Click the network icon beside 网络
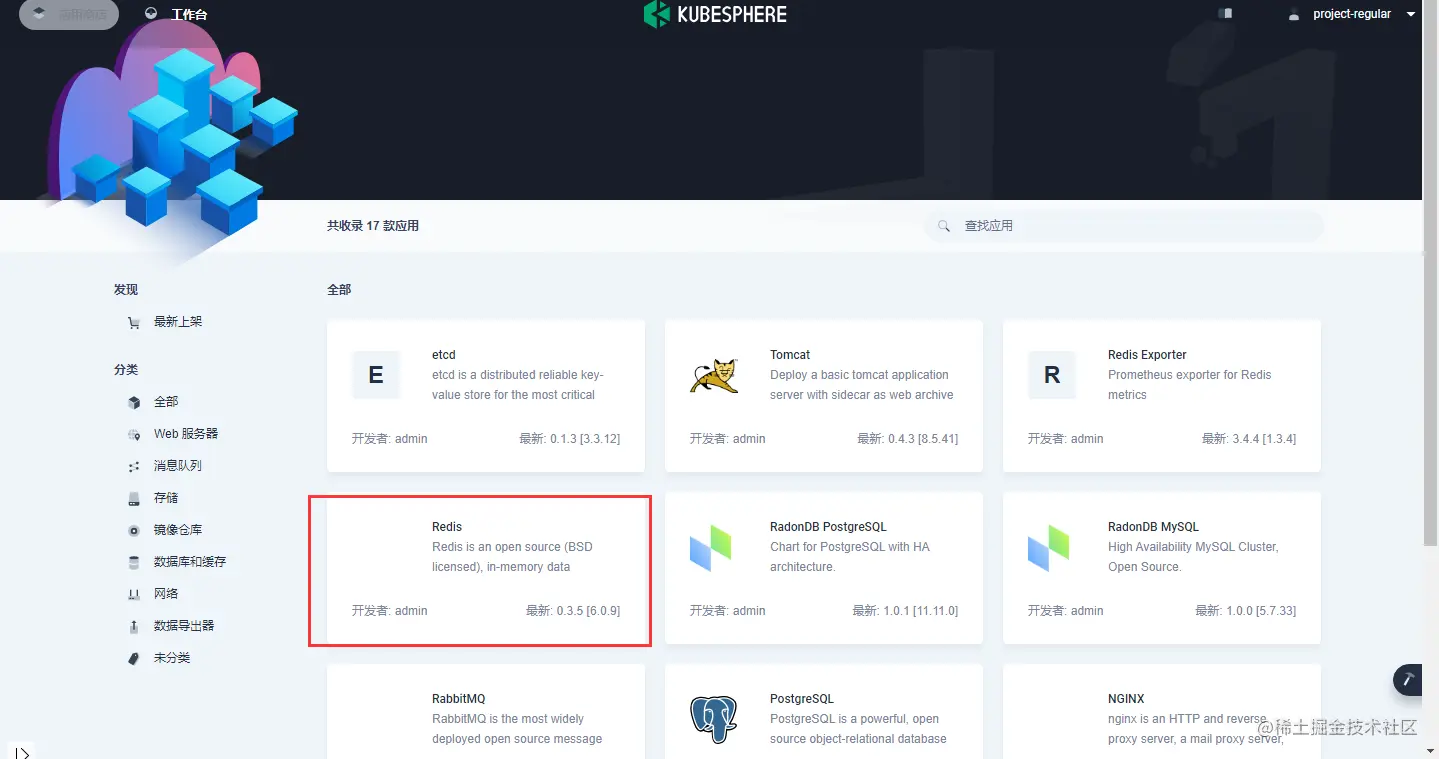The width and height of the screenshot is (1439, 759). (x=134, y=594)
